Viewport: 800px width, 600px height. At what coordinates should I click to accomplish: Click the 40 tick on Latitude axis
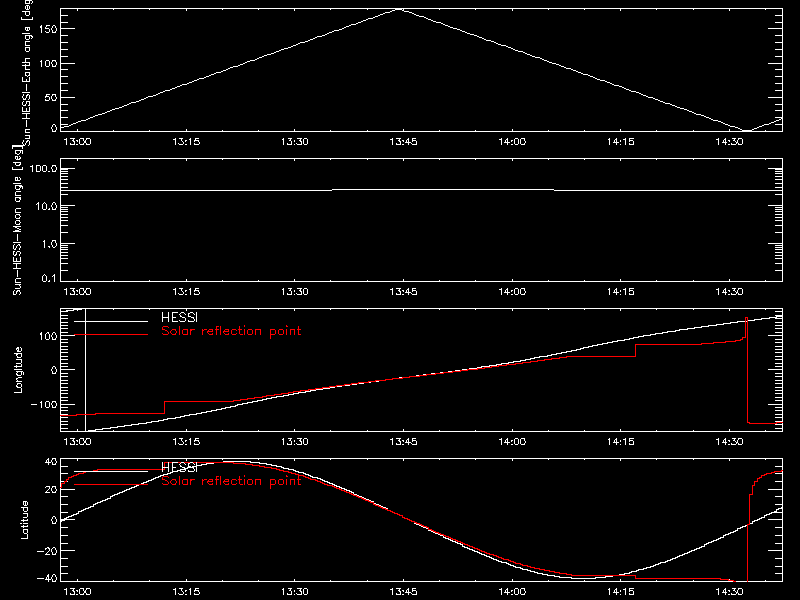click(x=51, y=462)
